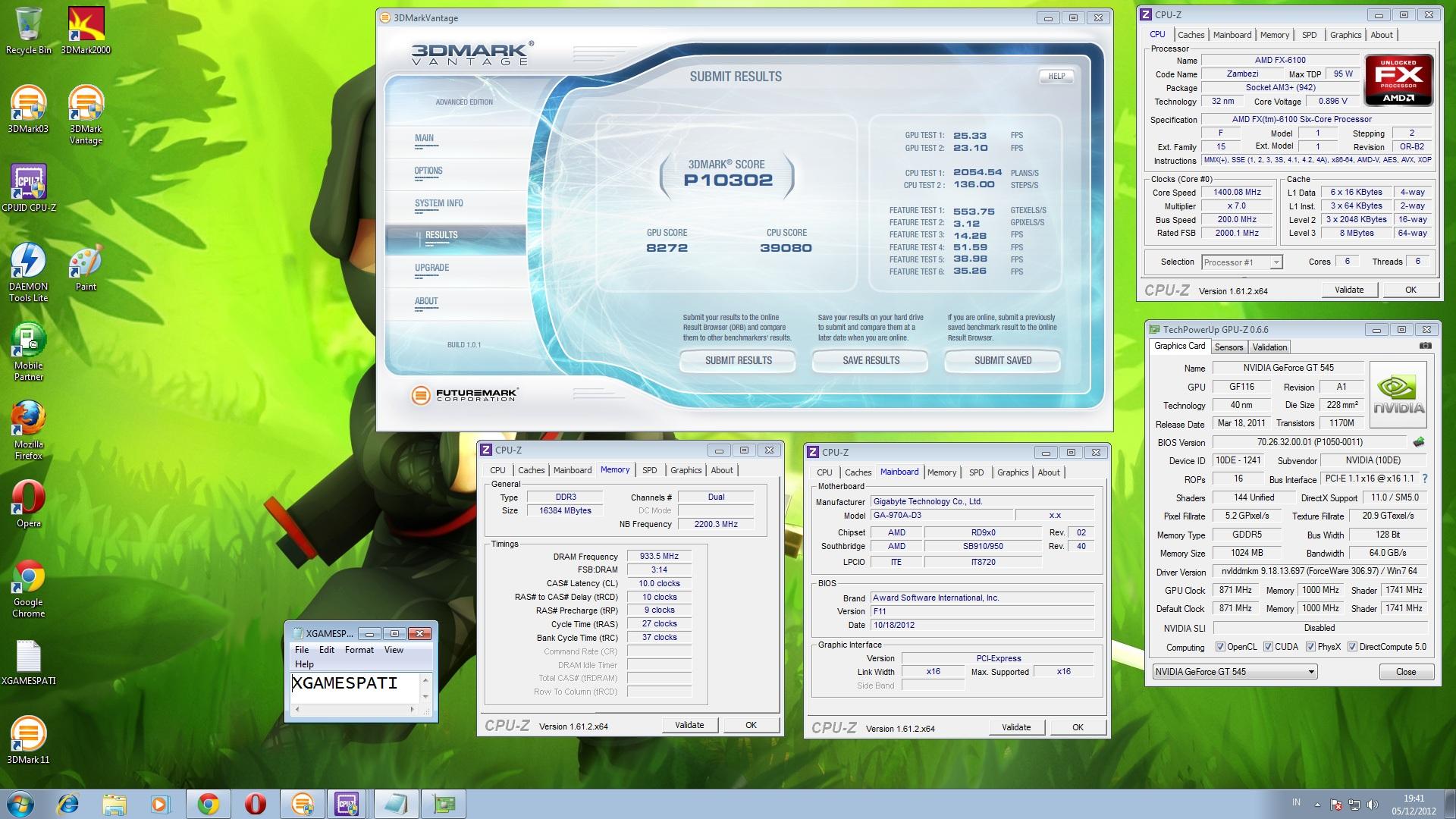Launch Paint from the desktop
This screenshot has width=1456, height=819.
[x=86, y=268]
